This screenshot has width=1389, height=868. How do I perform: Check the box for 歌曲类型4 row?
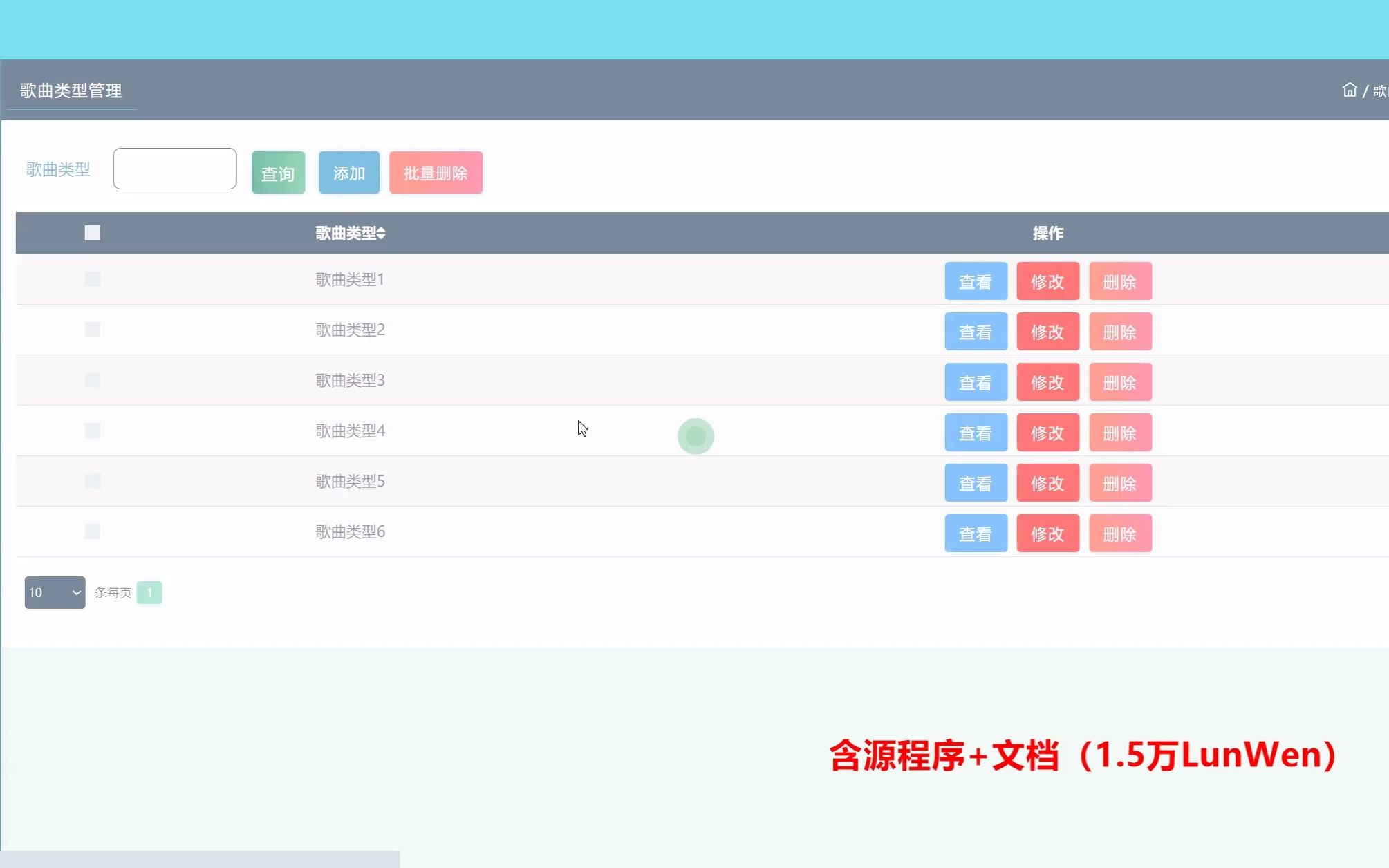click(x=92, y=431)
